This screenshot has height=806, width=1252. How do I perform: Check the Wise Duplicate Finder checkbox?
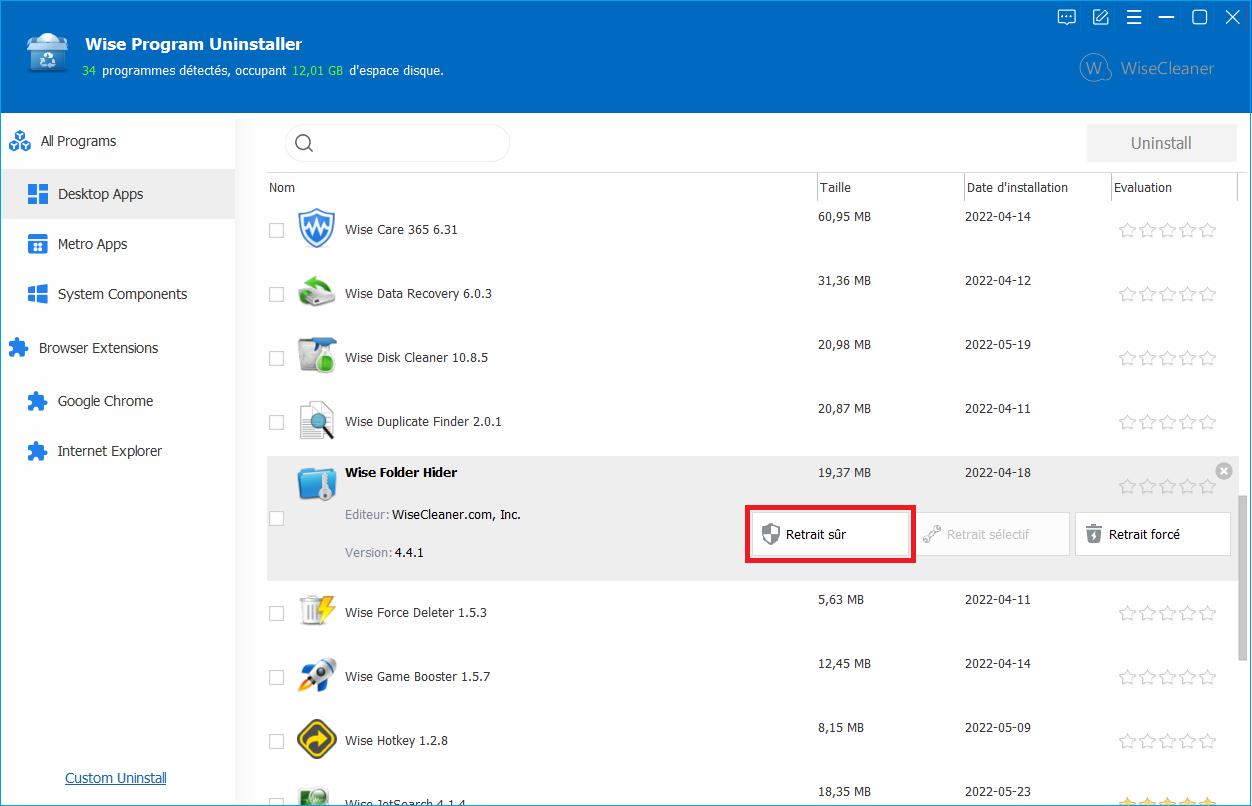[277, 422]
